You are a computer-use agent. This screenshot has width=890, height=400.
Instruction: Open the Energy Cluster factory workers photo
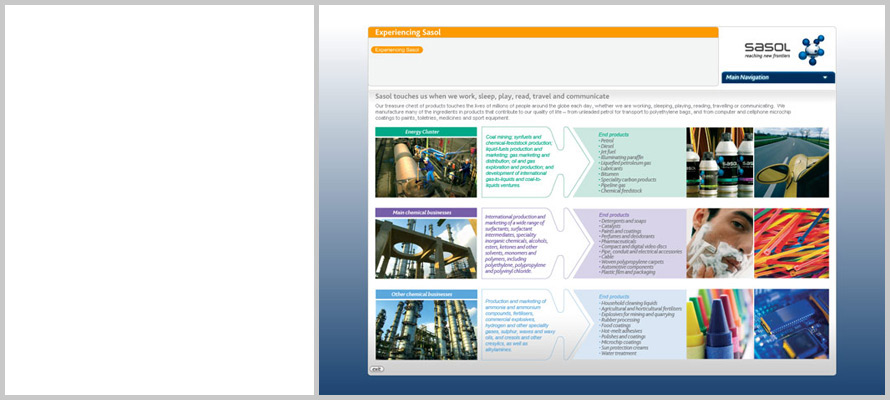[426, 167]
